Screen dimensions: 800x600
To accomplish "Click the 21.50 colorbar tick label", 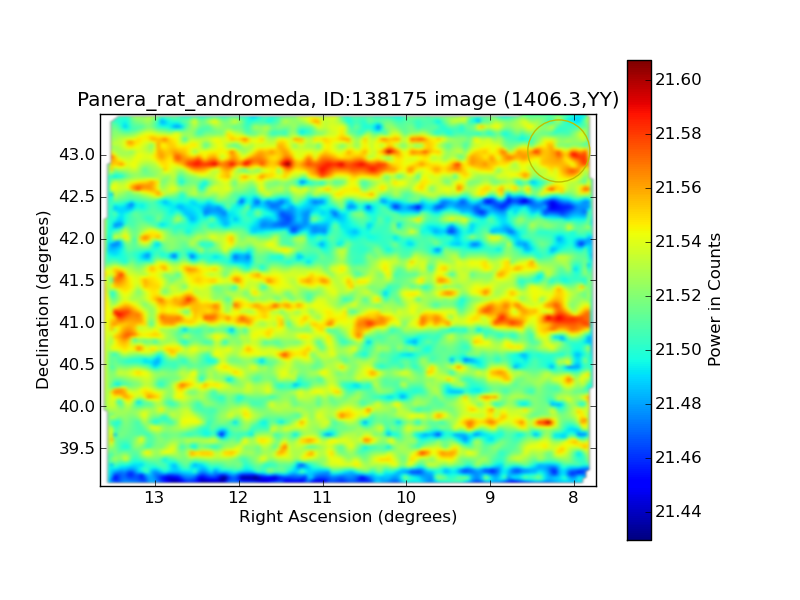I will [x=678, y=349].
